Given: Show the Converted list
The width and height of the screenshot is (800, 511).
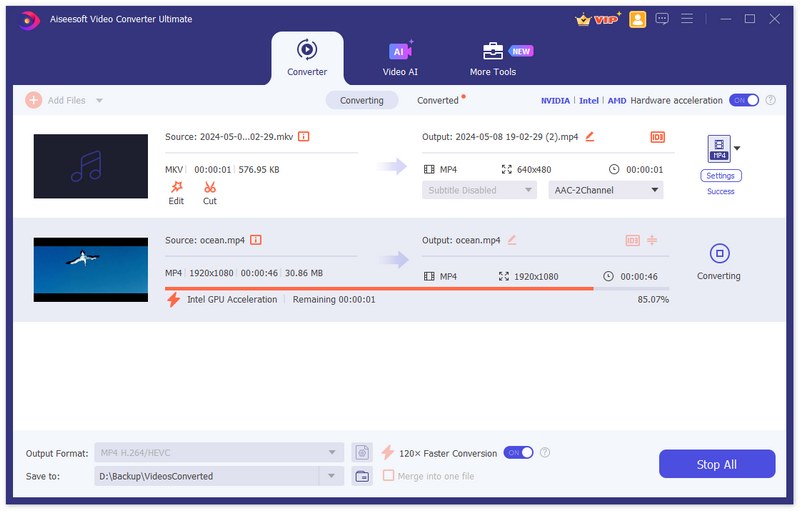Looking at the screenshot, I should tap(438, 100).
